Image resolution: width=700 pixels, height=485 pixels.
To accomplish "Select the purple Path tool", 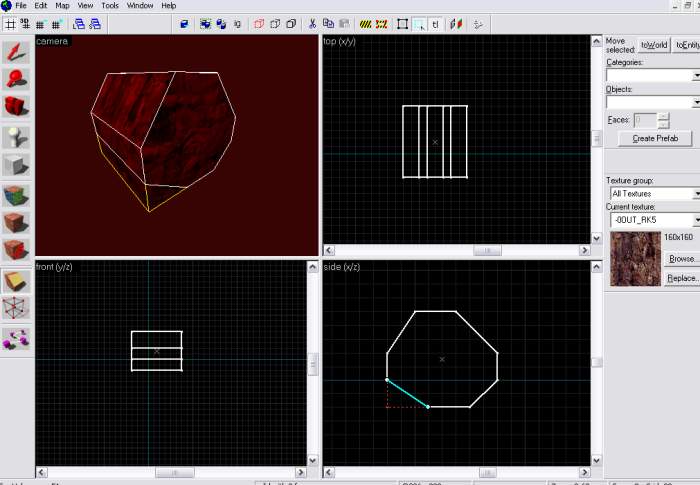I will pos(17,338).
